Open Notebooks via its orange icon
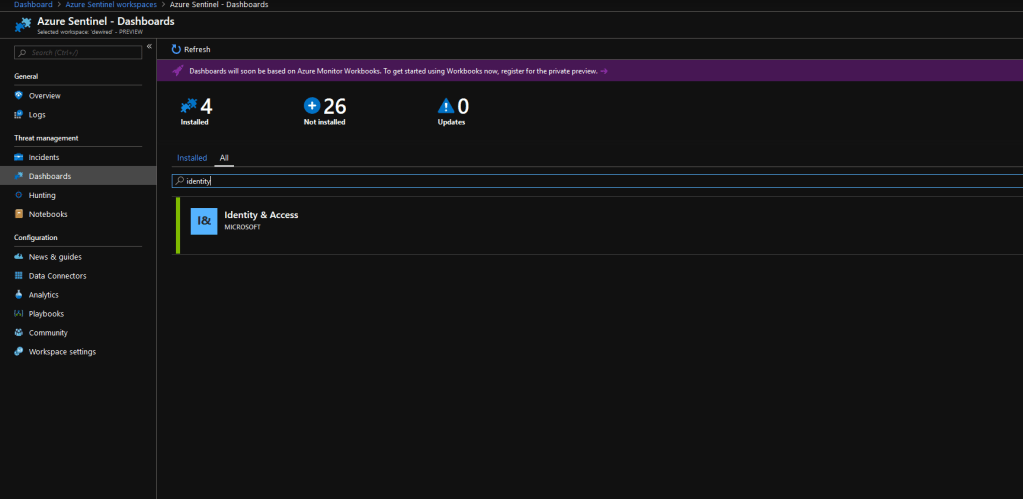1023x499 pixels. tap(19, 214)
